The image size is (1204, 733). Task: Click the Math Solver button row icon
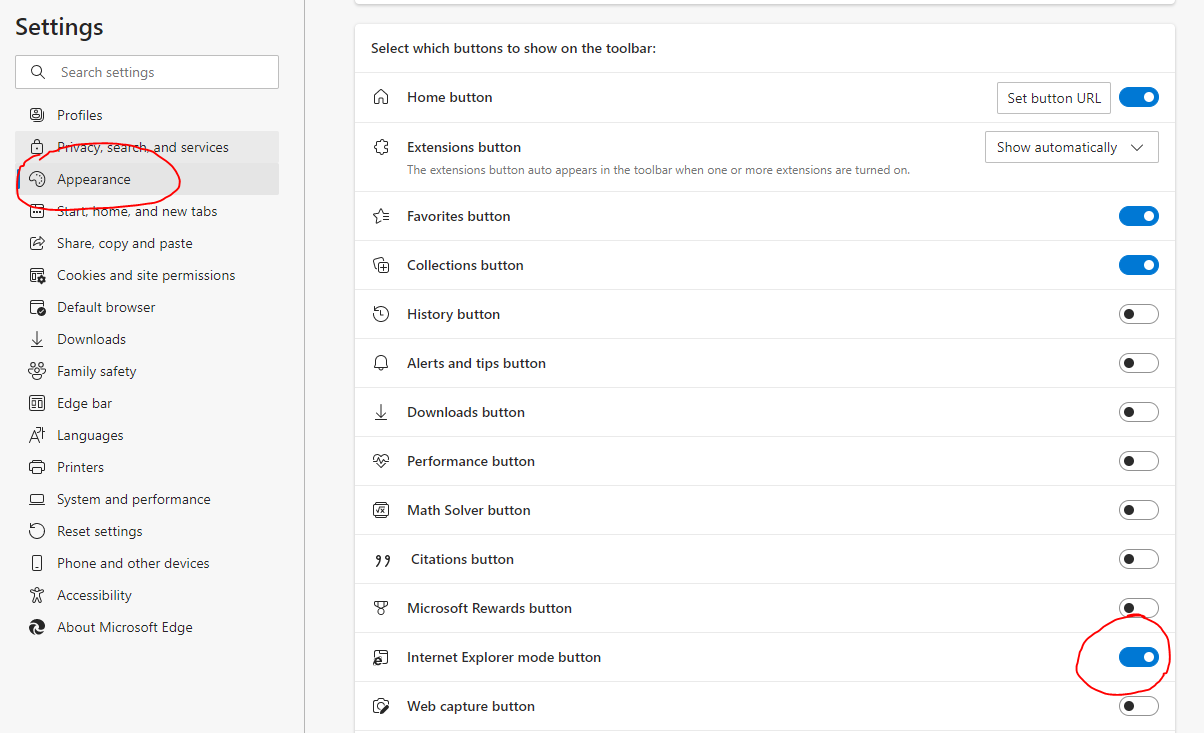(x=380, y=510)
